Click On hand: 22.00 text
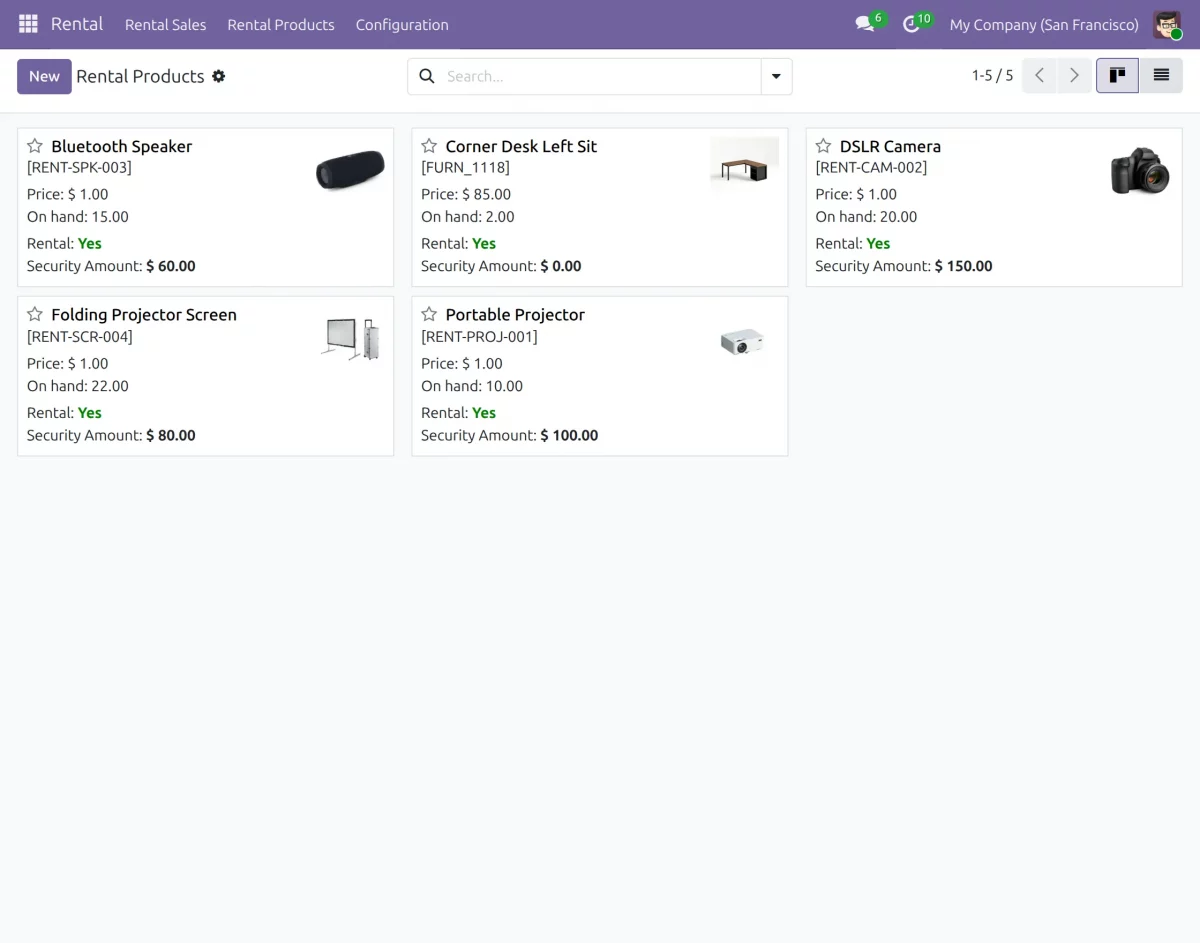Screen dimensions: 1200x943 coord(78,385)
